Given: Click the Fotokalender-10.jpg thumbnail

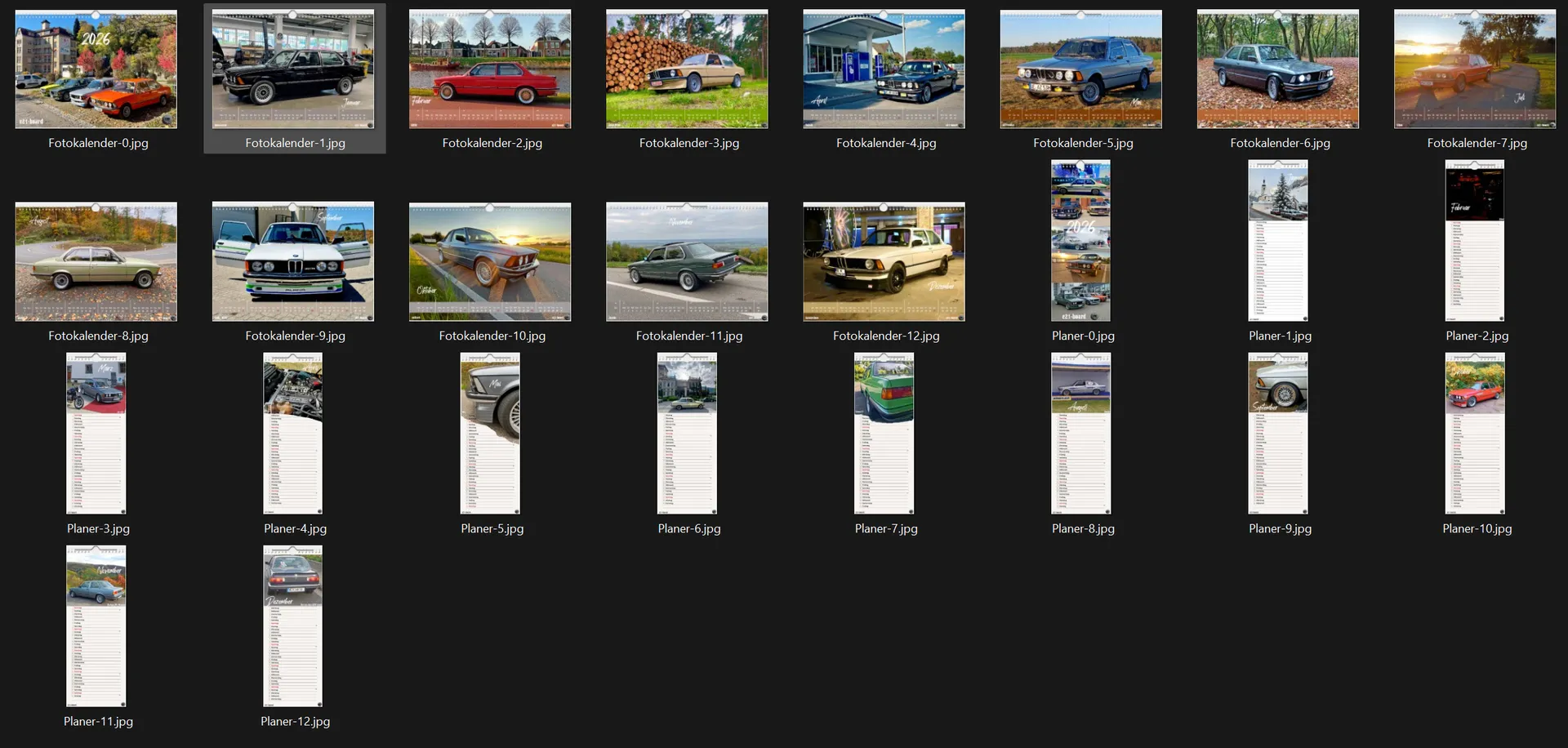Looking at the screenshot, I should pos(490,262).
